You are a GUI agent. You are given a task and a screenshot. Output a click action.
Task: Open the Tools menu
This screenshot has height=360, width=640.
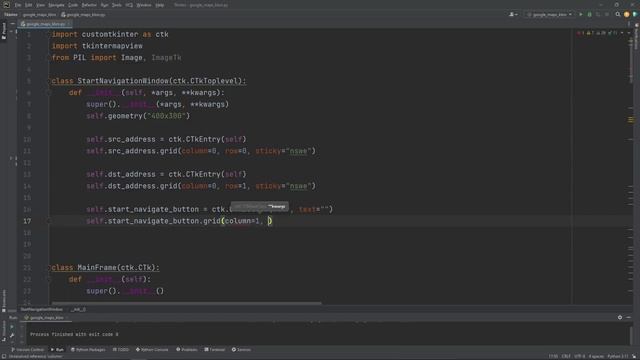(x=117, y=5)
